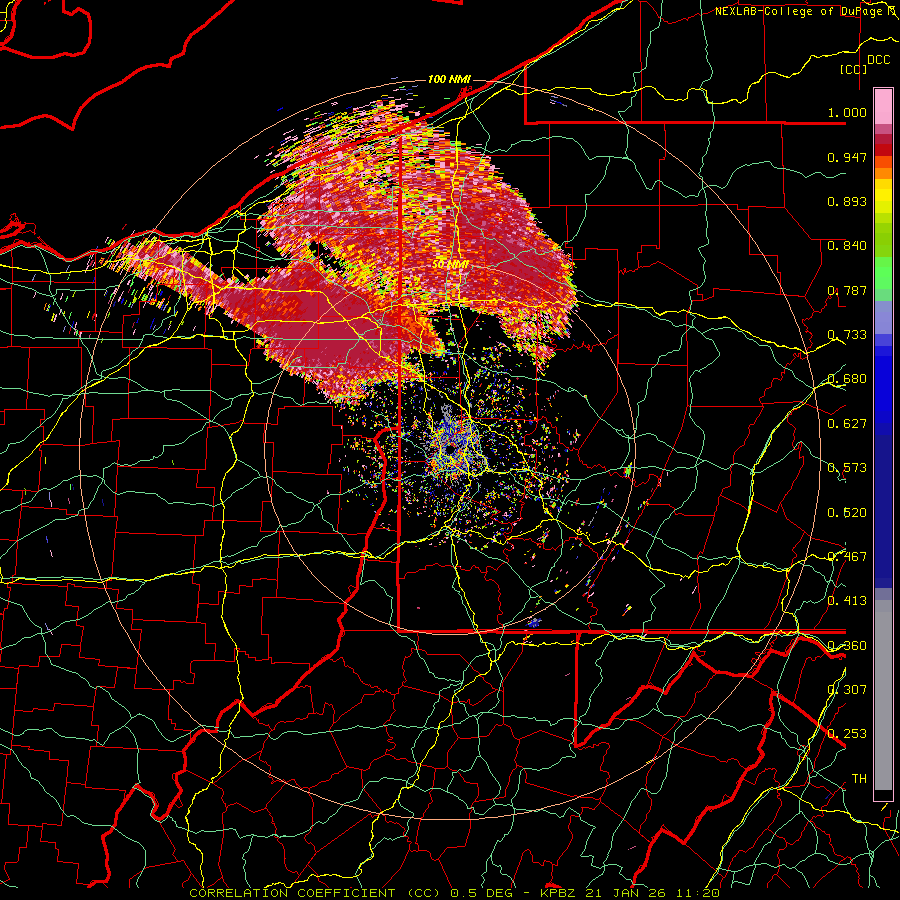The image size is (900, 900).
Task: Click the "100 NMI" range ring label
Action: (449, 79)
